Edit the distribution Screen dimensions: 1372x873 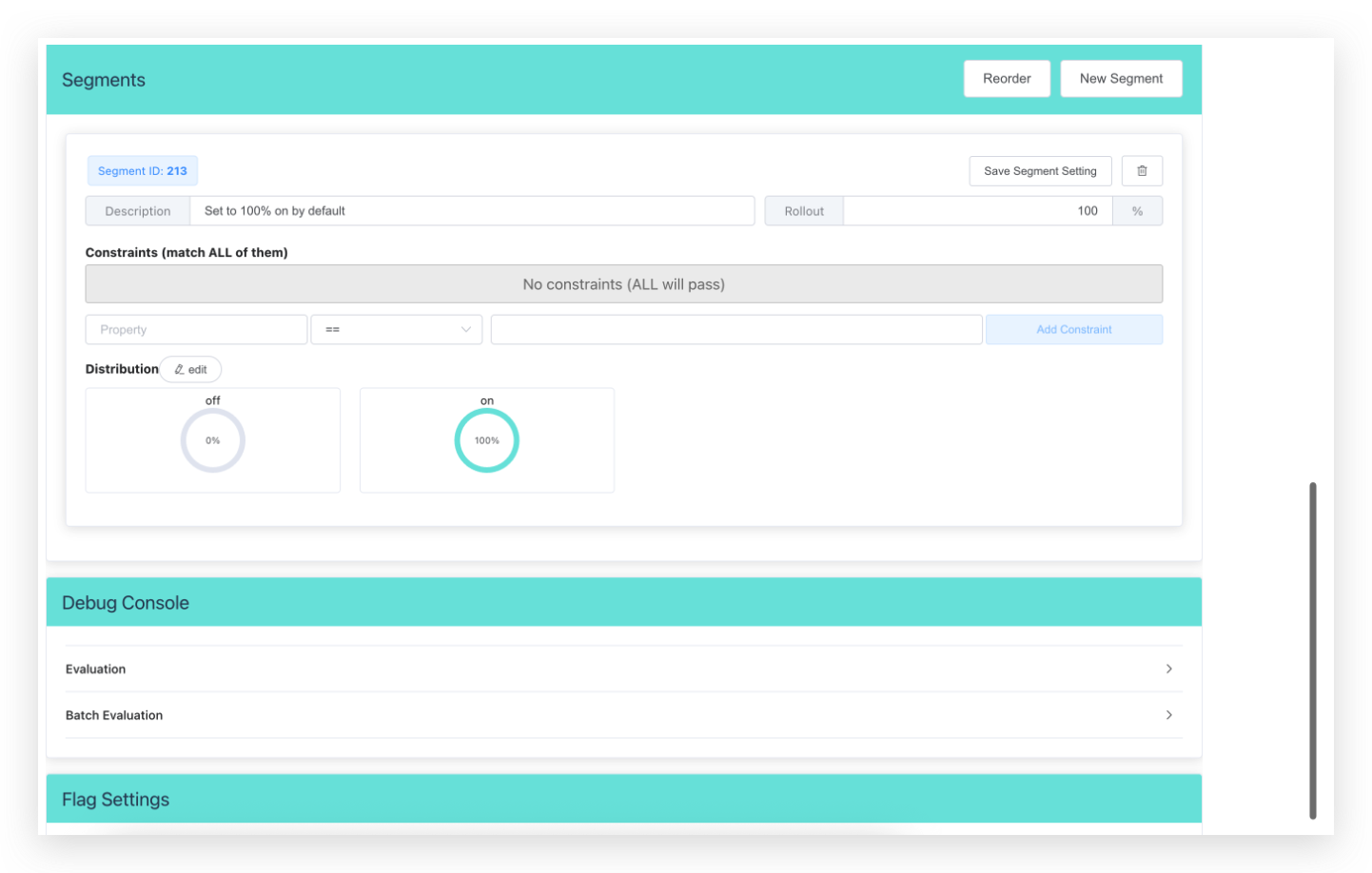(190, 370)
